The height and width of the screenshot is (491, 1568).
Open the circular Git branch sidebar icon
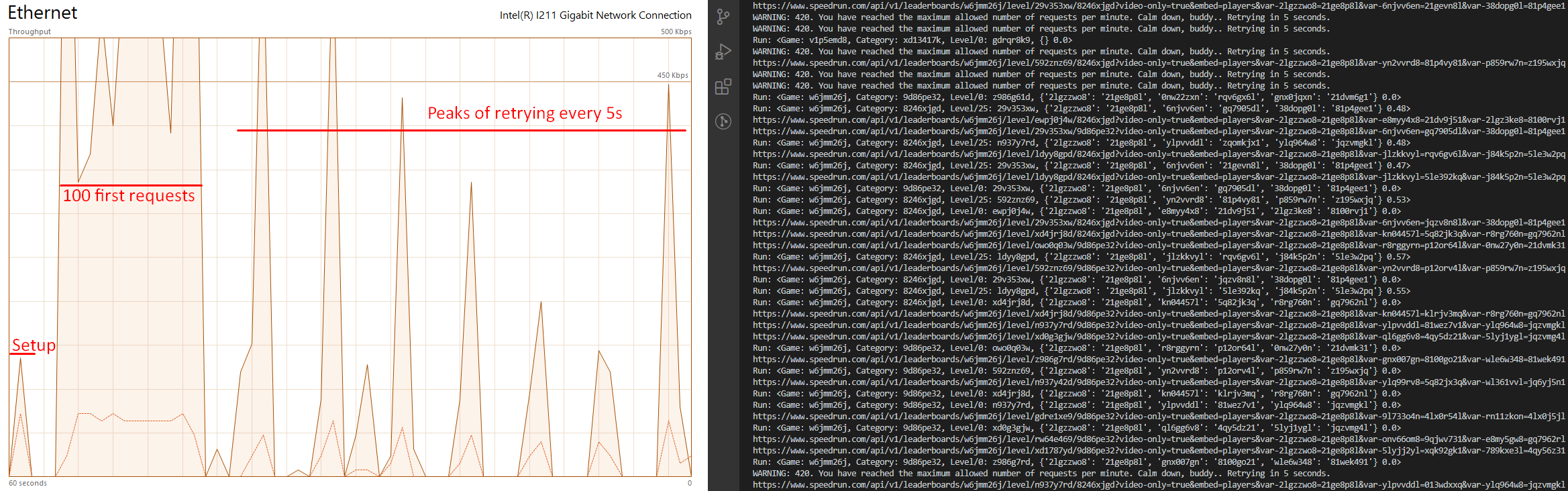click(723, 121)
